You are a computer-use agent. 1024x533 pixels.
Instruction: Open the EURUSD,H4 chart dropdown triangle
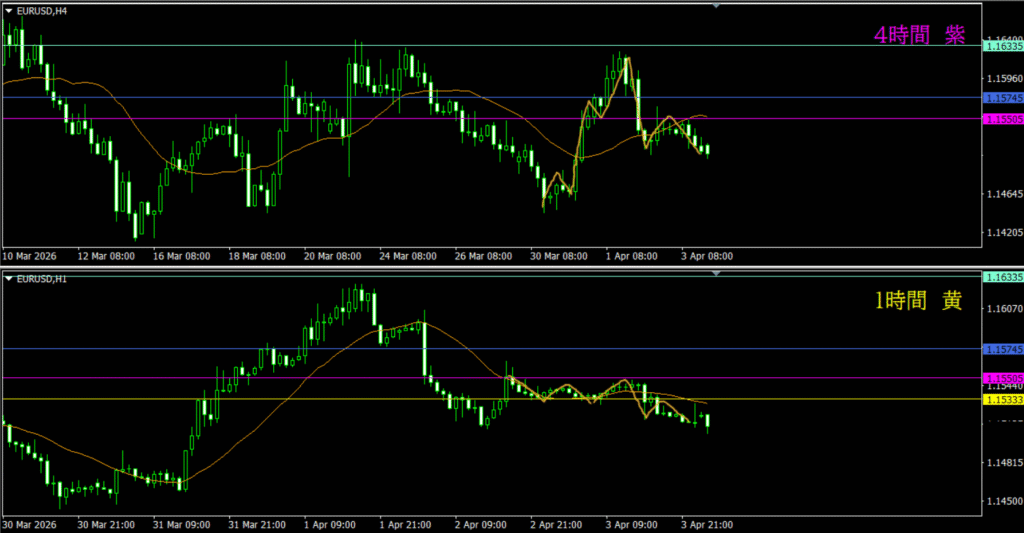coord(9,10)
